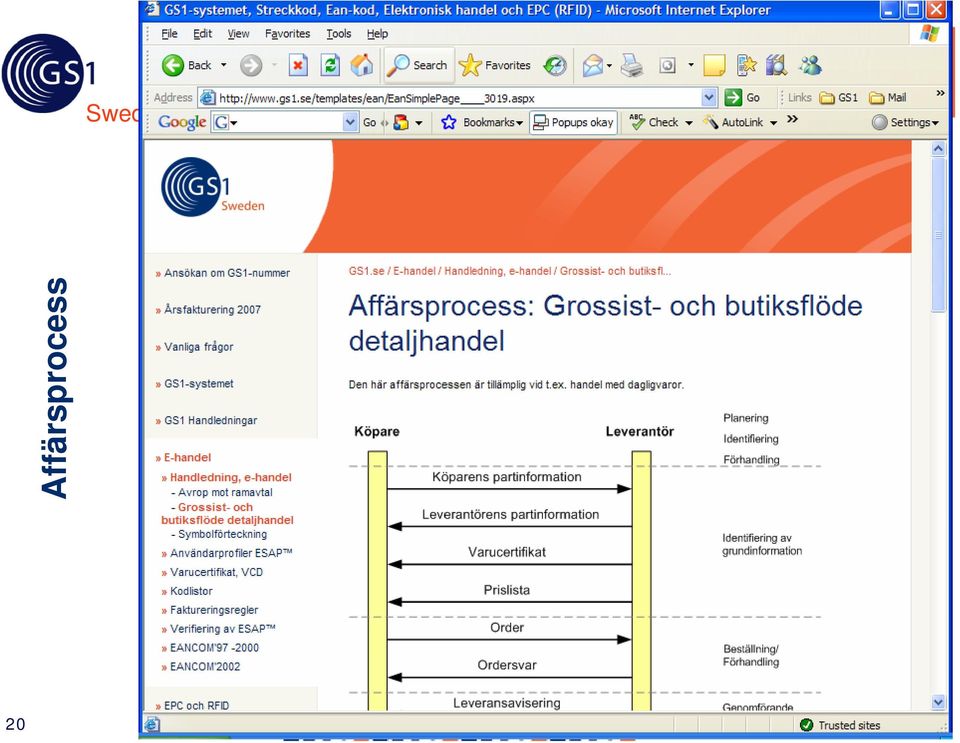
Task: Open Avrop mot ramavtal sub-link
Action: tap(225, 492)
